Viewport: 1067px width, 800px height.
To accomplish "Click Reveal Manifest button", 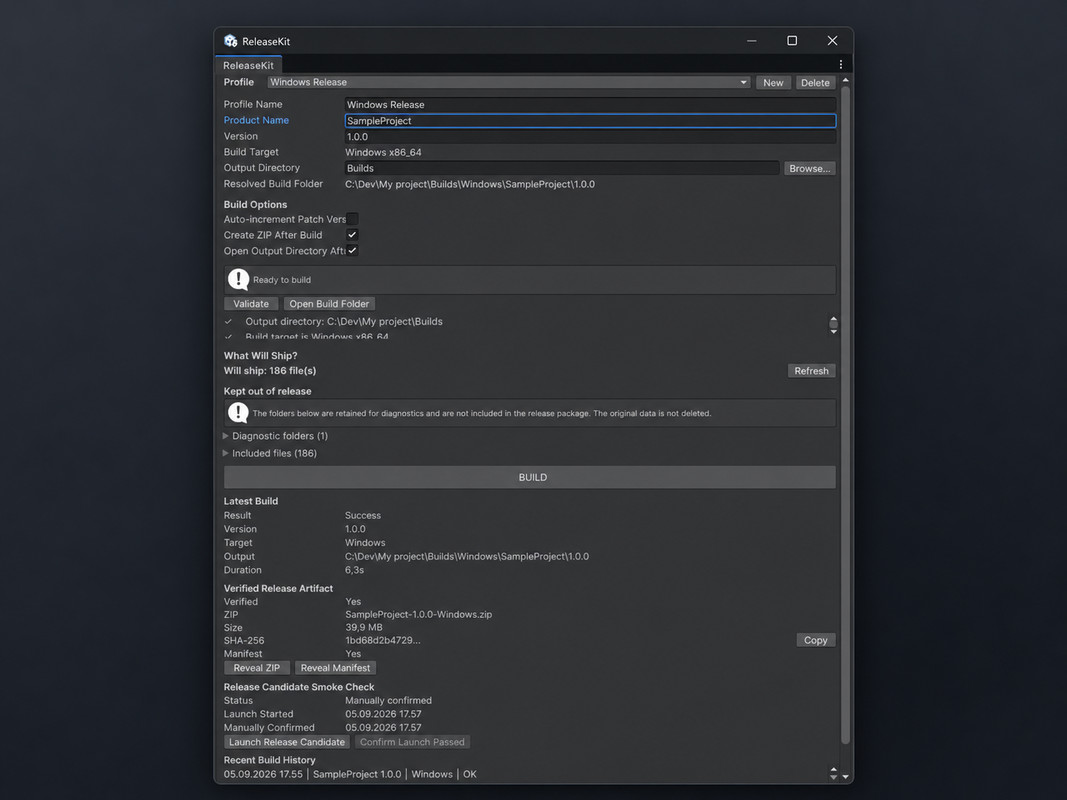I will [x=335, y=668].
